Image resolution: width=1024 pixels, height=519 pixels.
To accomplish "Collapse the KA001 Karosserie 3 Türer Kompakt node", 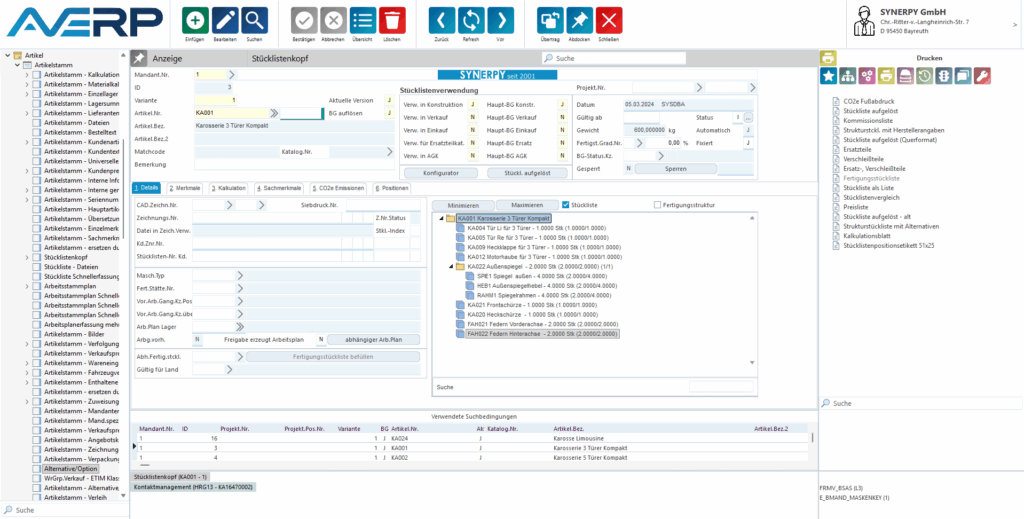I will tap(440, 218).
